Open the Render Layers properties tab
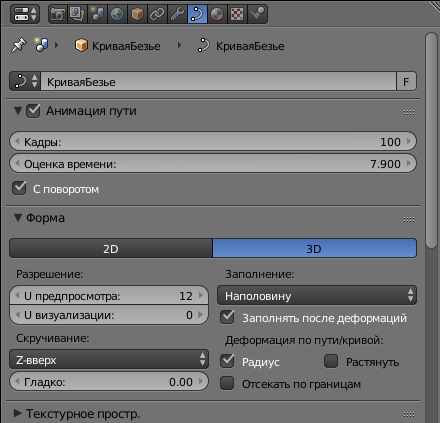Viewport: 440px width, 423px height. pyautogui.click(x=77, y=14)
